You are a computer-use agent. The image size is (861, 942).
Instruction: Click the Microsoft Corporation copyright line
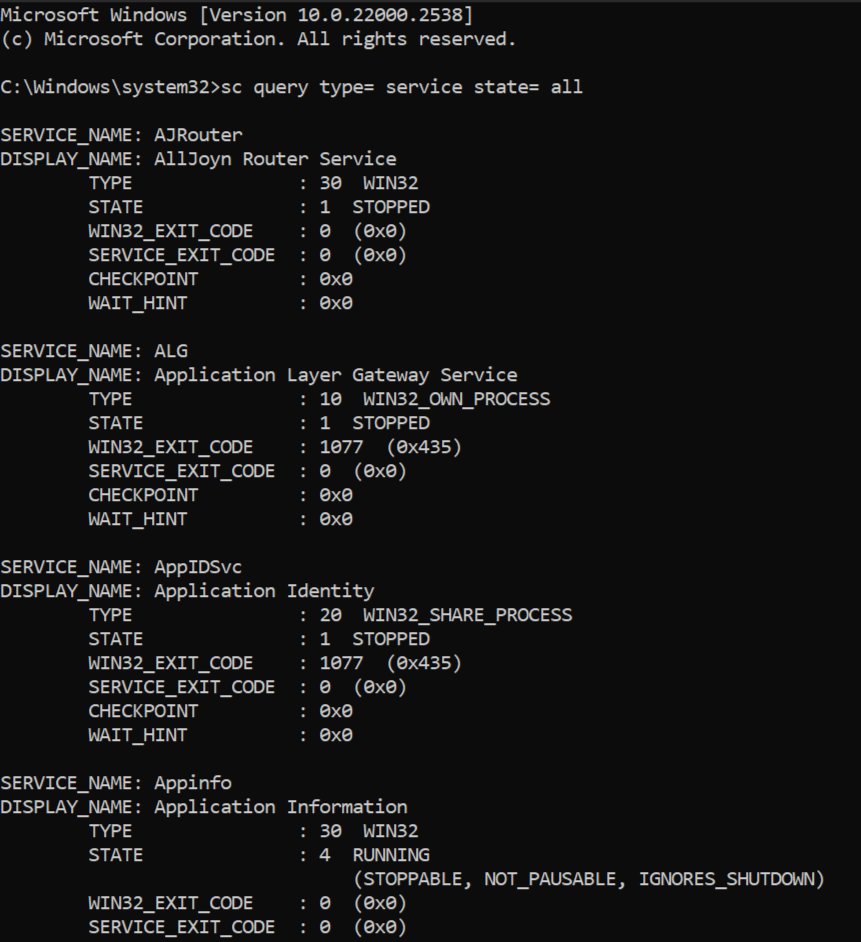pyautogui.click(x=258, y=39)
